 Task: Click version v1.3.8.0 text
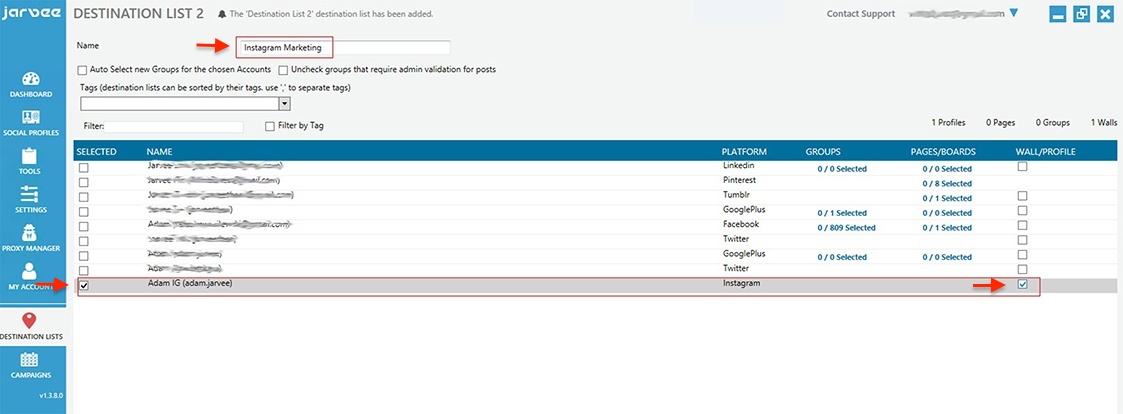coord(49,395)
